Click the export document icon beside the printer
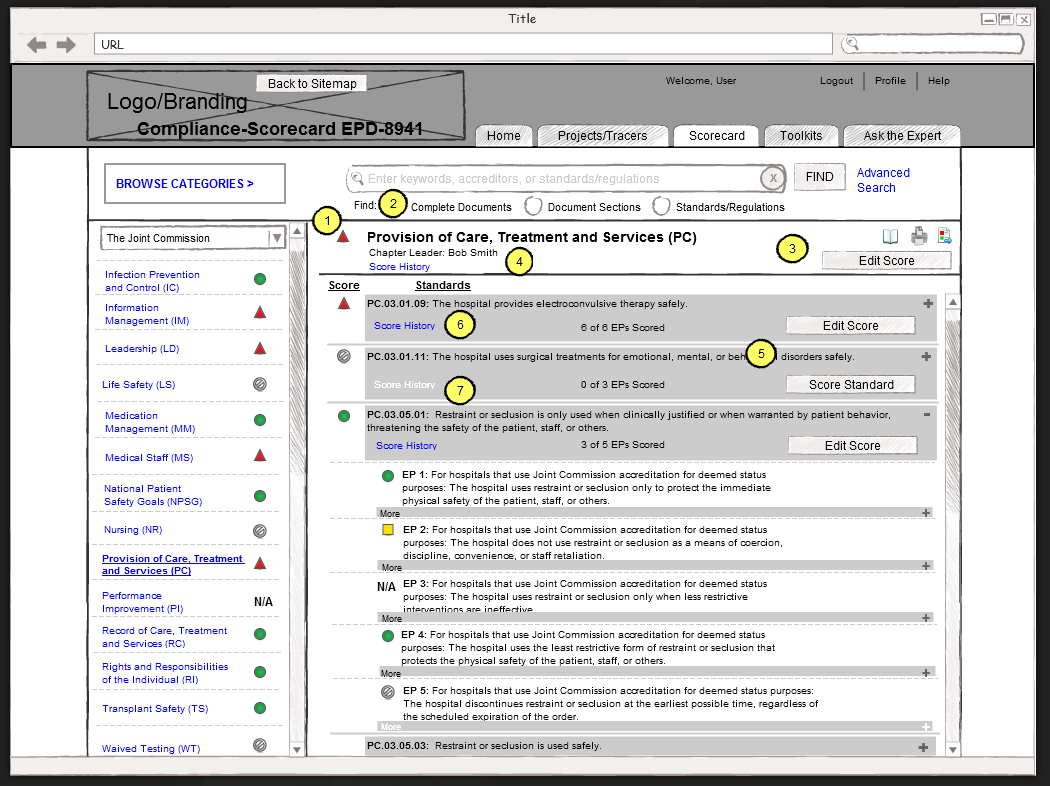Viewport: 1050px width, 786px height. point(944,235)
